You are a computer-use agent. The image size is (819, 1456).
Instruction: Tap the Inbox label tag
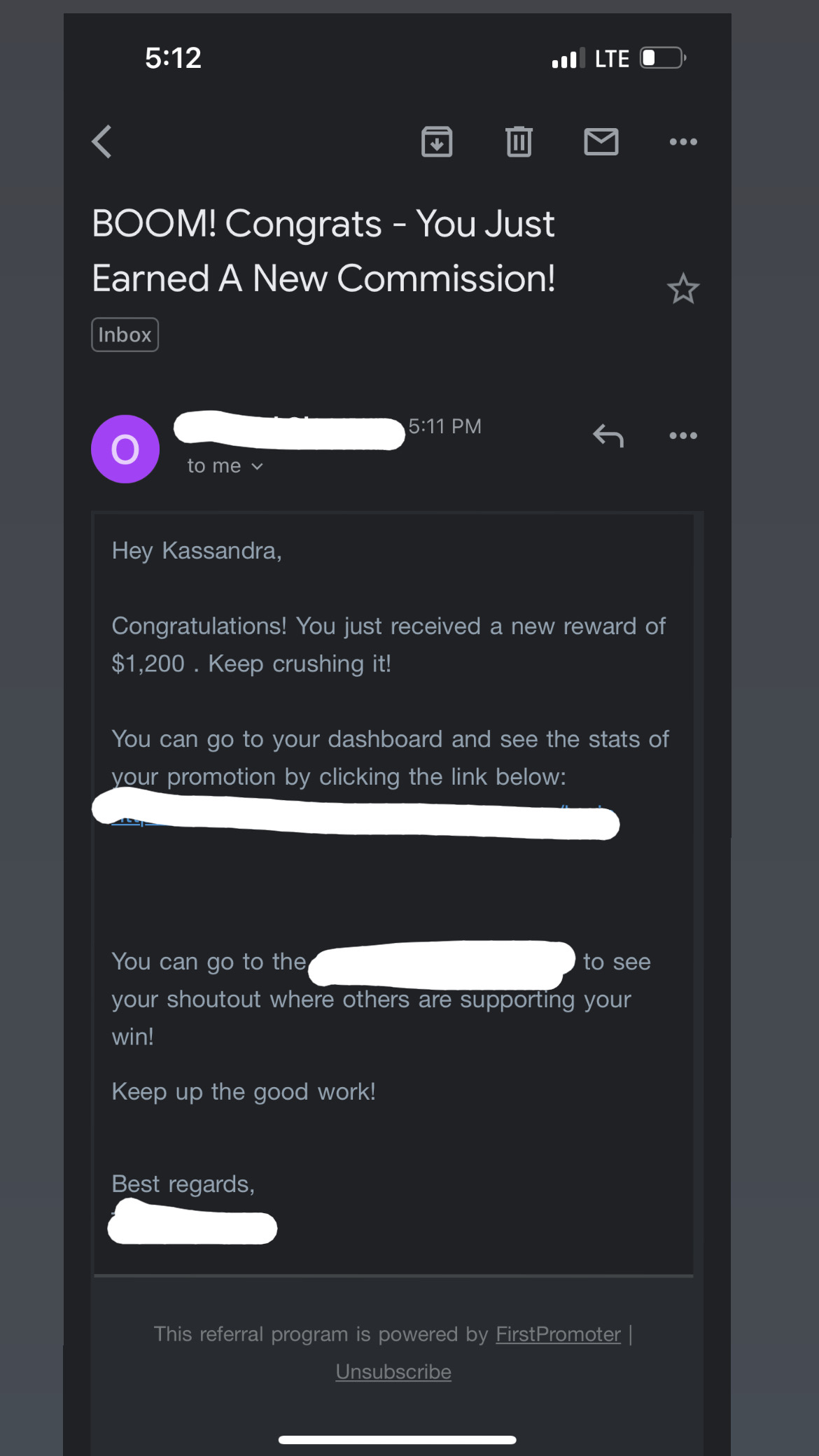coord(125,335)
